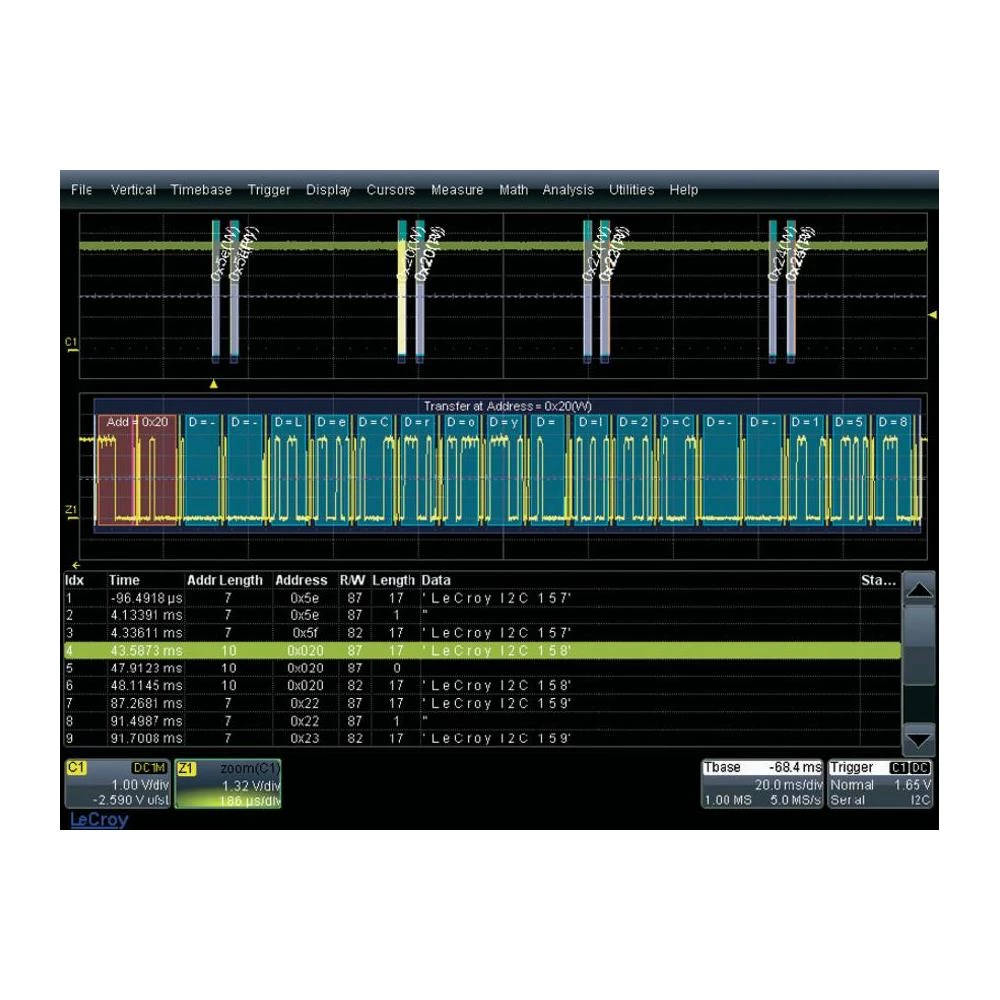Open the Cursors menu
This screenshot has width=1000, height=1000.
(391, 190)
